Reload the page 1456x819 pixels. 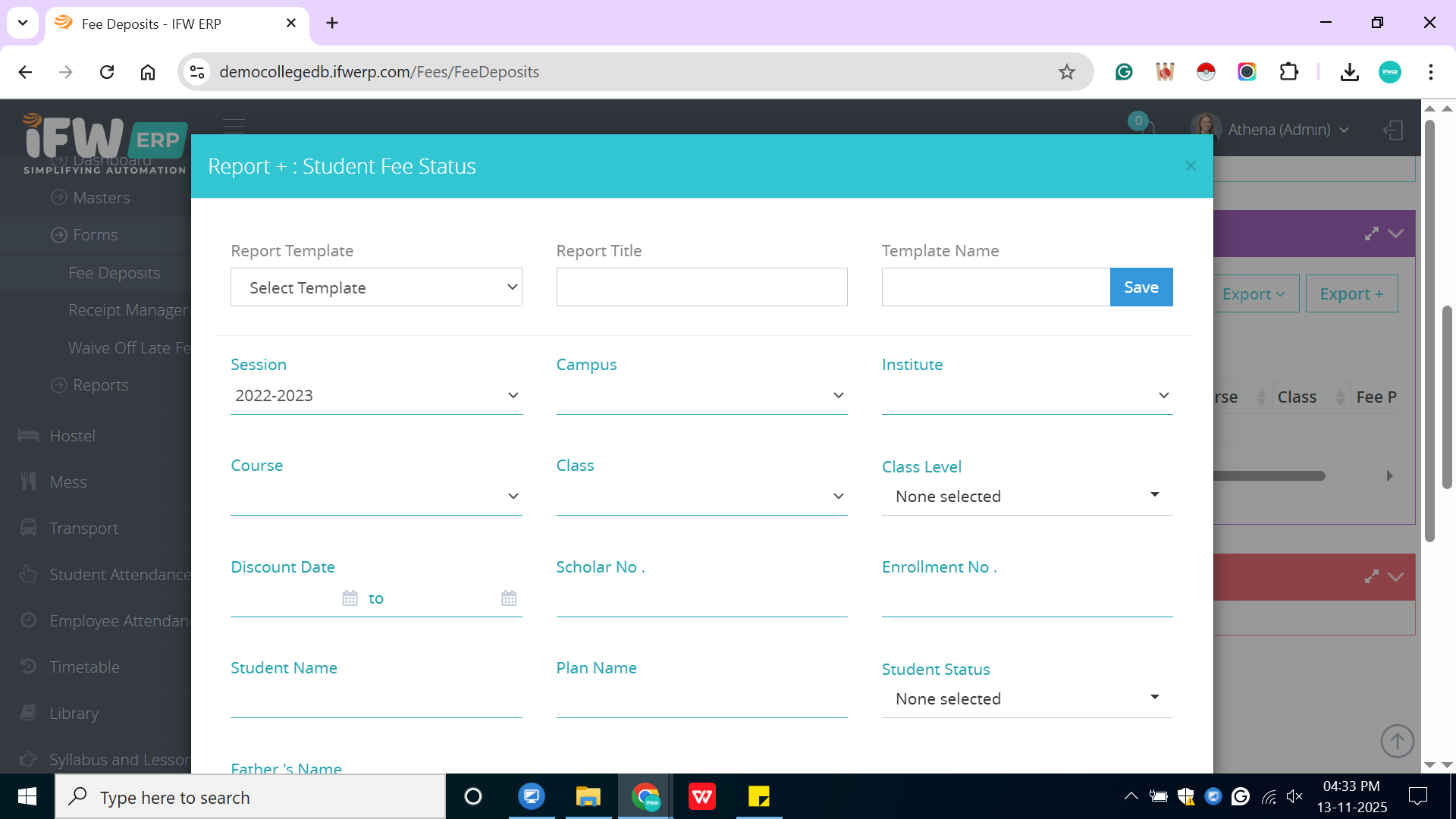[x=107, y=72]
